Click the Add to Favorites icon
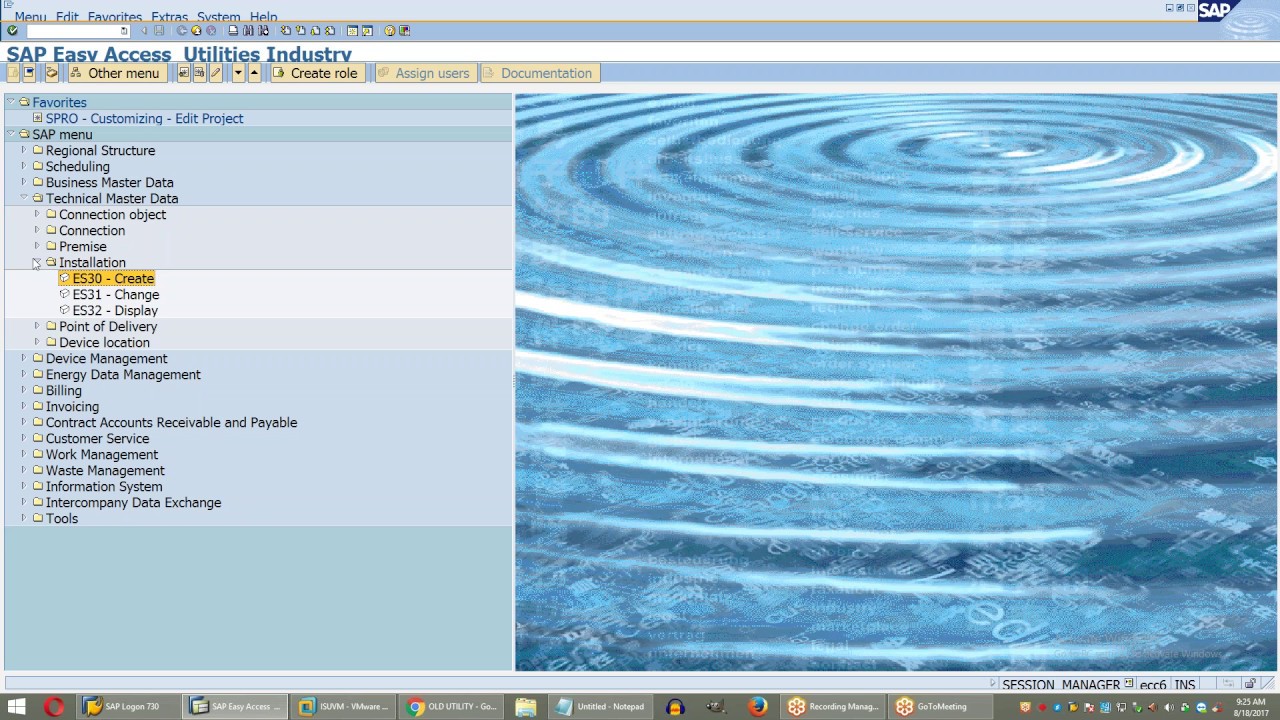 [184, 73]
